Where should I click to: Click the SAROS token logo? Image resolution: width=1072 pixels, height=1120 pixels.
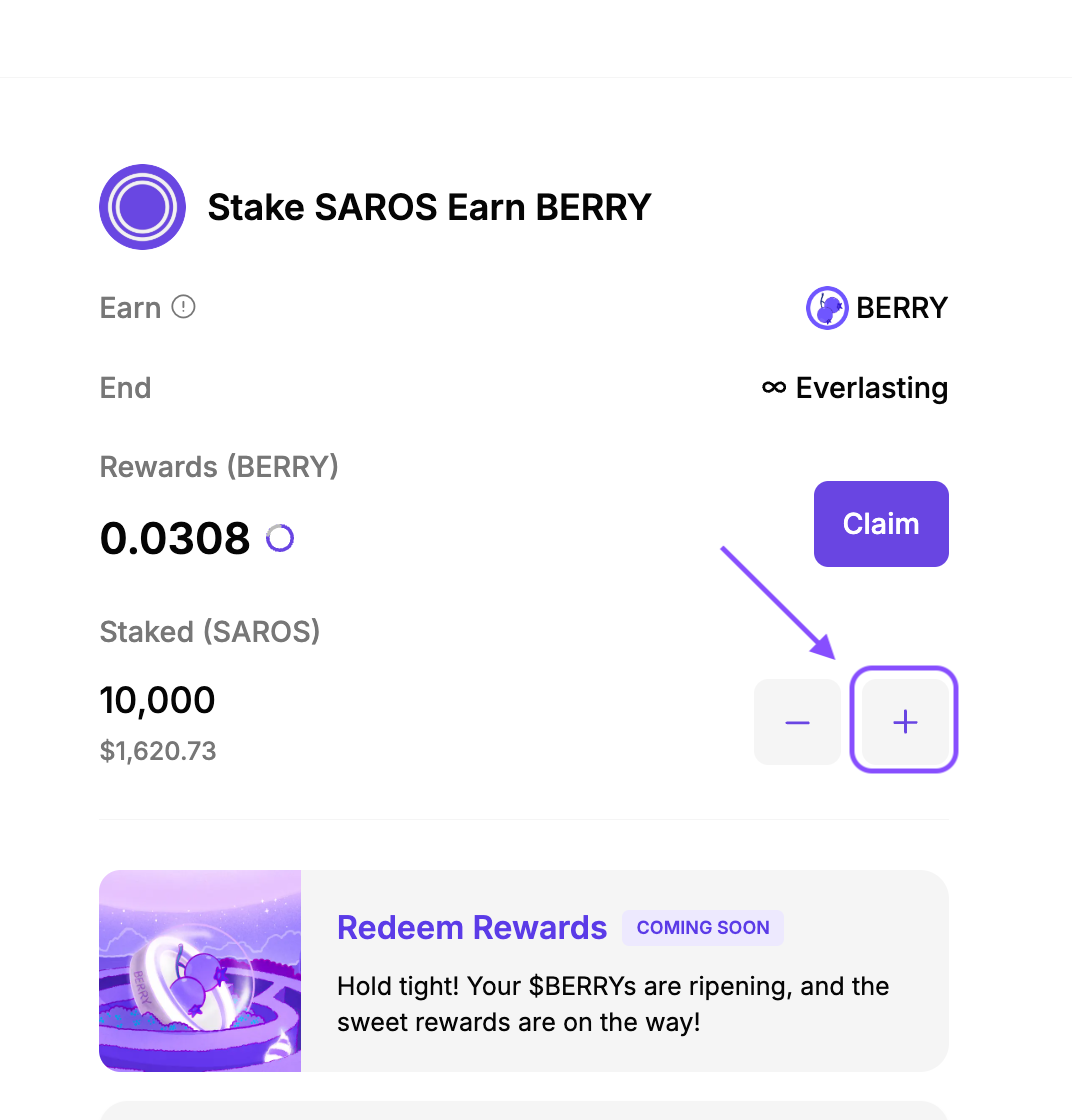coord(142,207)
